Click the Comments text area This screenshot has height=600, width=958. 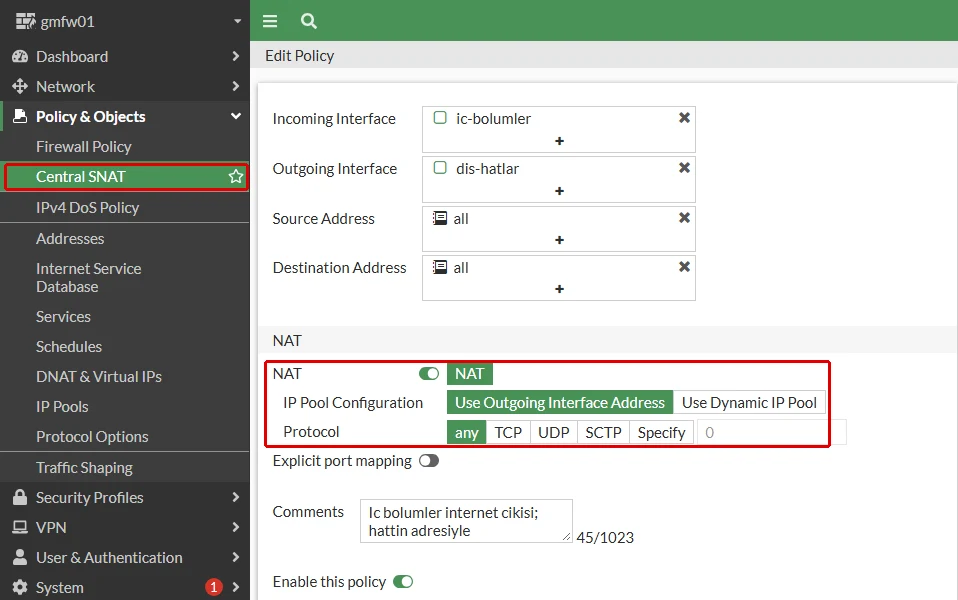click(466, 521)
